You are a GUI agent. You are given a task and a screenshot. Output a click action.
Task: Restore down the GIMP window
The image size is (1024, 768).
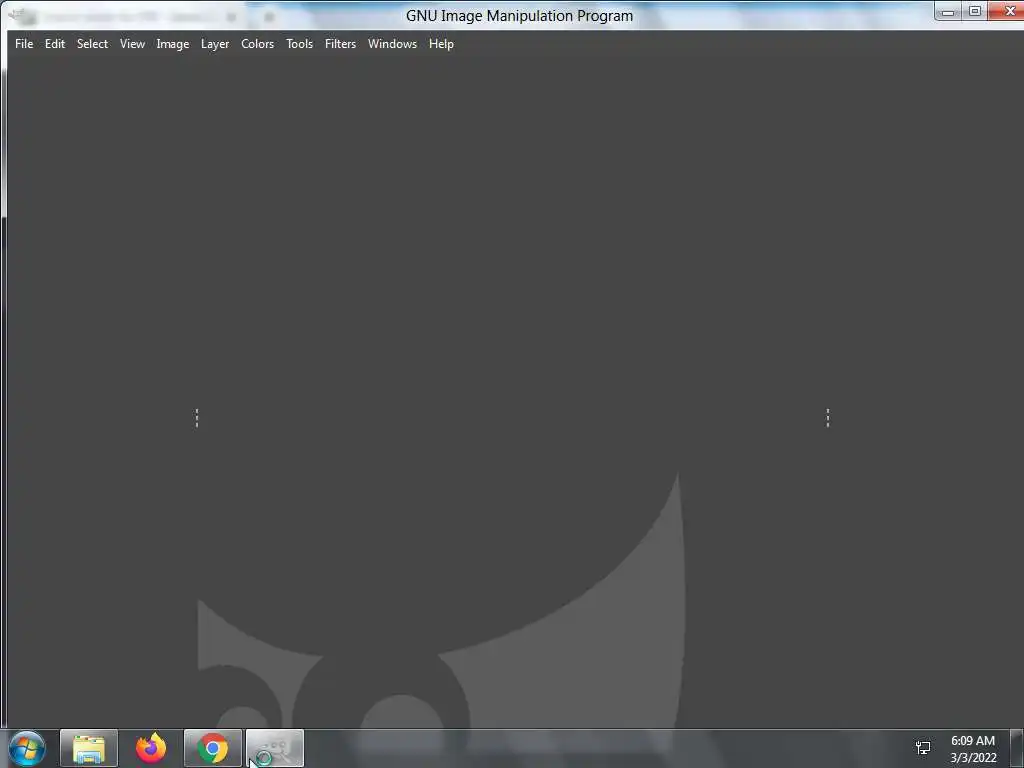(x=975, y=11)
